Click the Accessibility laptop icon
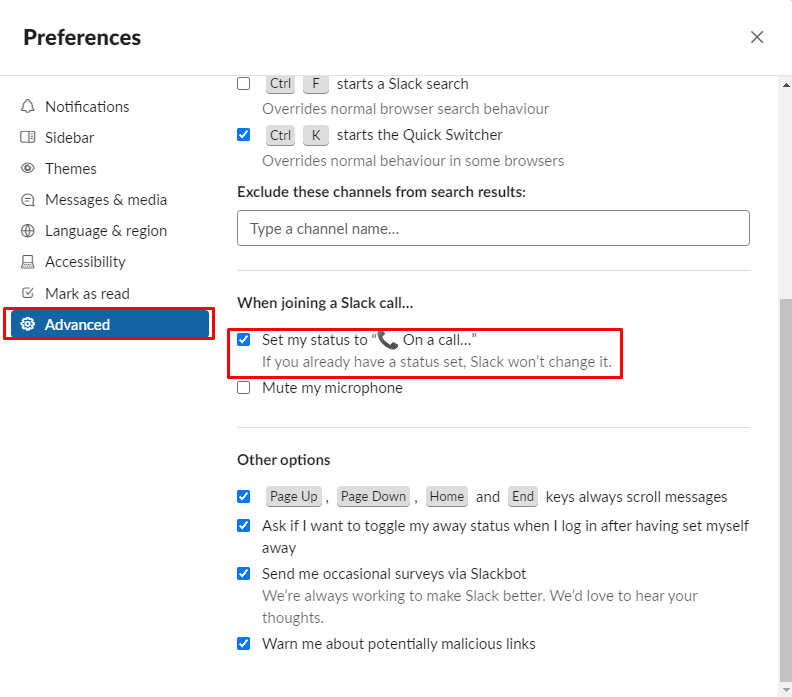The image size is (792, 697). click(x=27, y=262)
